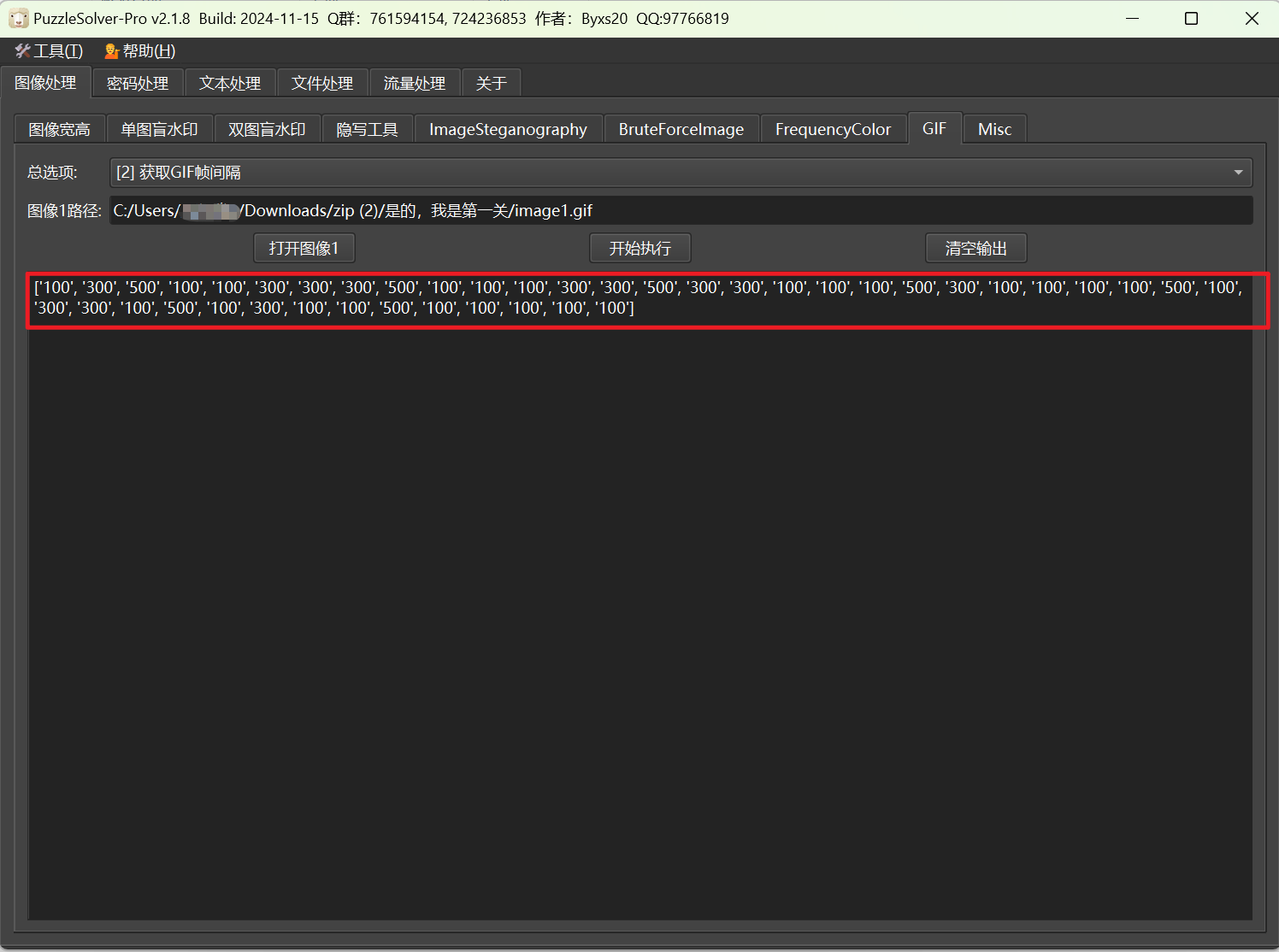The width and height of the screenshot is (1279, 952).
Task: Switch to ImageSteganography tab
Action: (x=508, y=130)
